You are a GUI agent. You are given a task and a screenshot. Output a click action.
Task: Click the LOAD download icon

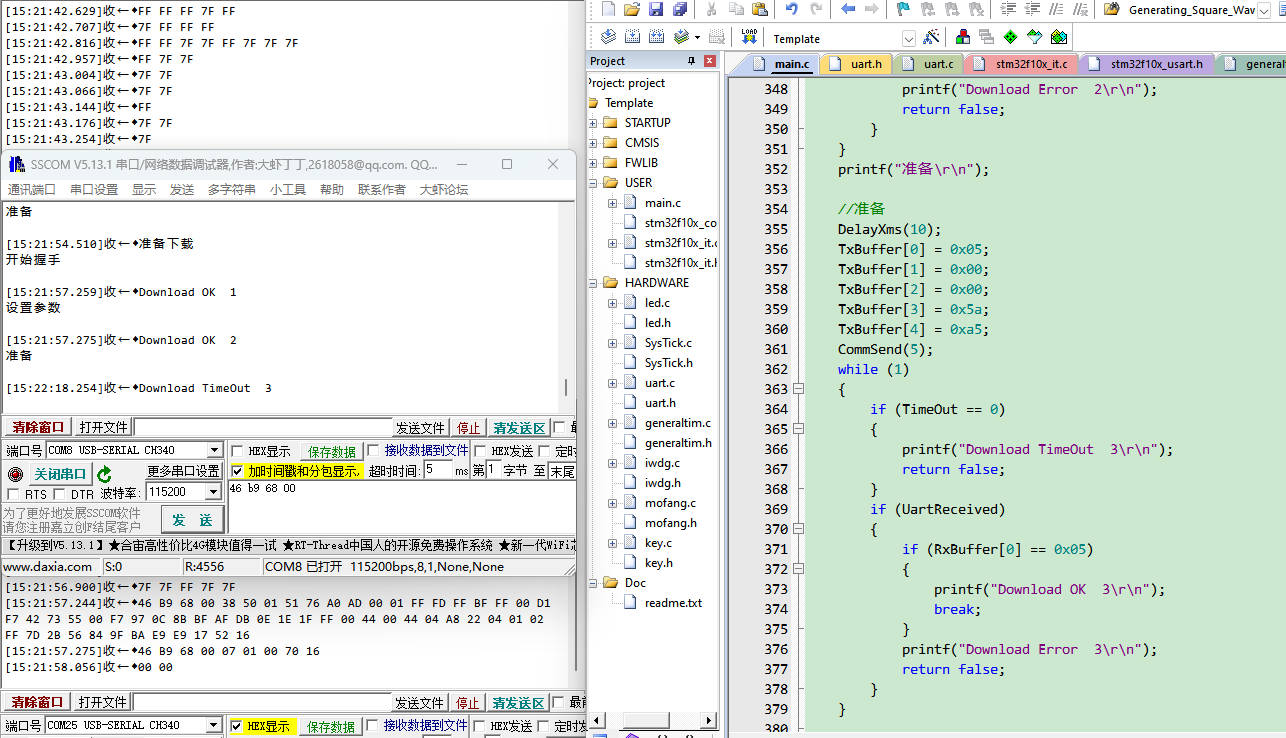[x=749, y=37]
